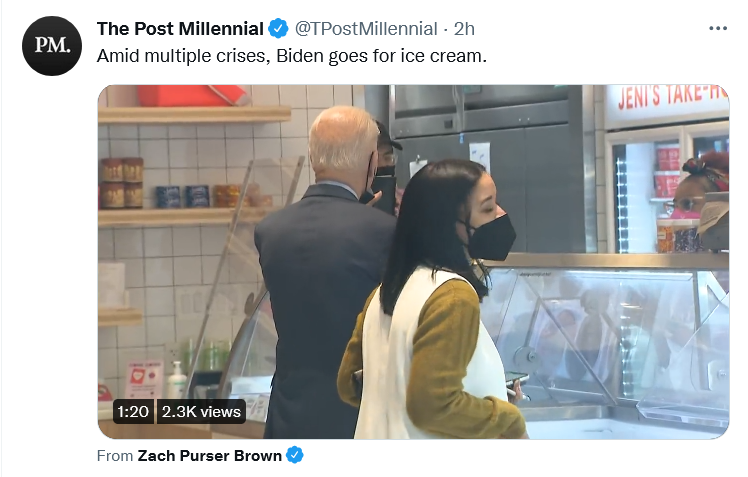The width and height of the screenshot is (748, 477).
Task: Play the embedded video thumbnail
Action: click(x=413, y=262)
